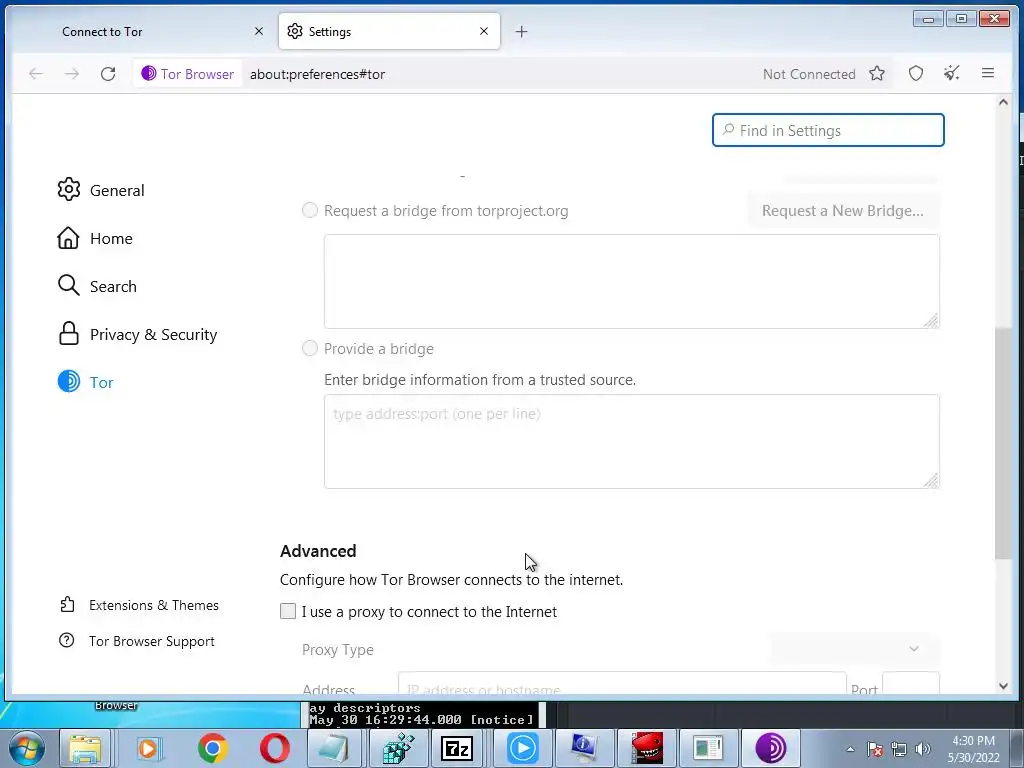Enable I use a proxy checkbox
The height and width of the screenshot is (768, 1024).
click(x=288, y=611)
